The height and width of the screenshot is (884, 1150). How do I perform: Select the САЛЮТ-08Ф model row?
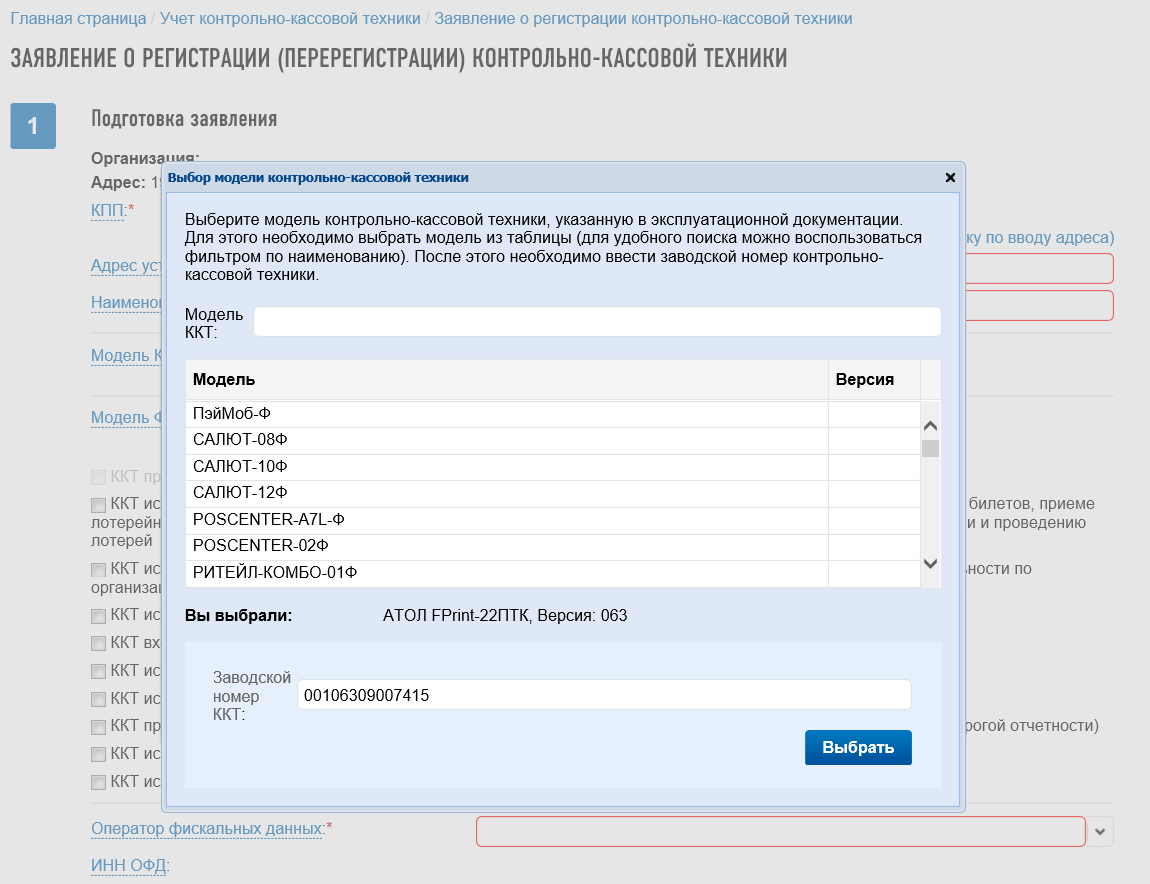pos(553,440)
